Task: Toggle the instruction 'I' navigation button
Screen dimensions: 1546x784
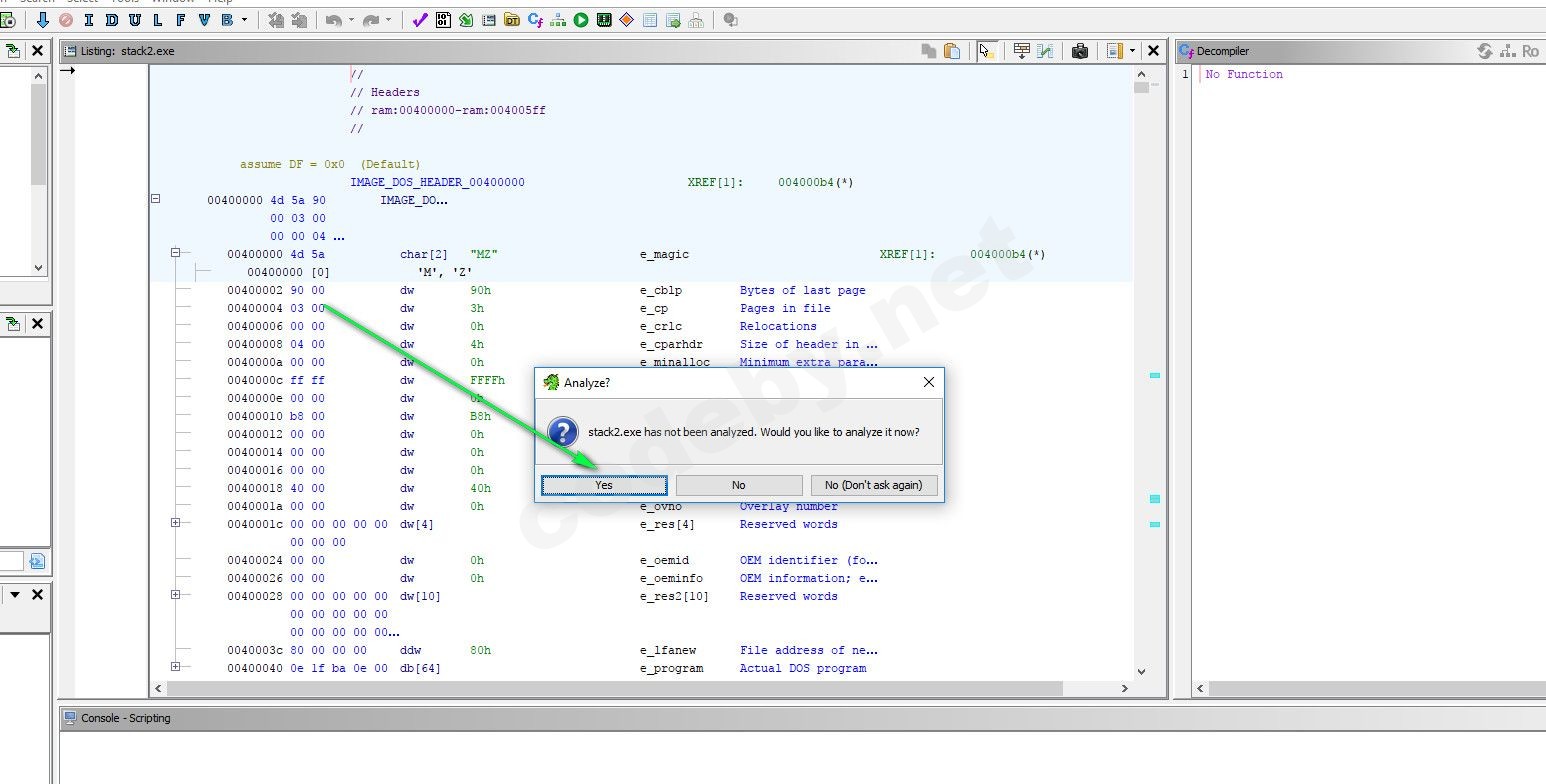Action: 89,20
